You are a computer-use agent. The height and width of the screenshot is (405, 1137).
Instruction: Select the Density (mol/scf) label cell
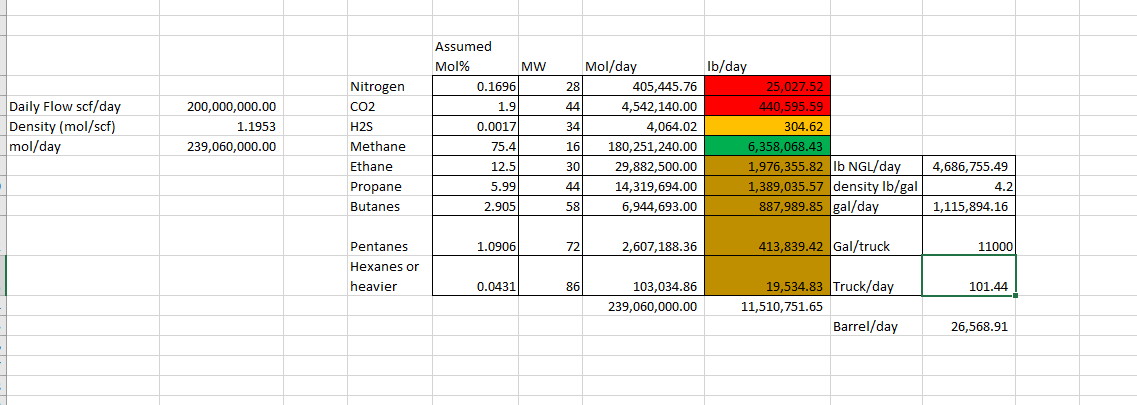coord(83,127)
